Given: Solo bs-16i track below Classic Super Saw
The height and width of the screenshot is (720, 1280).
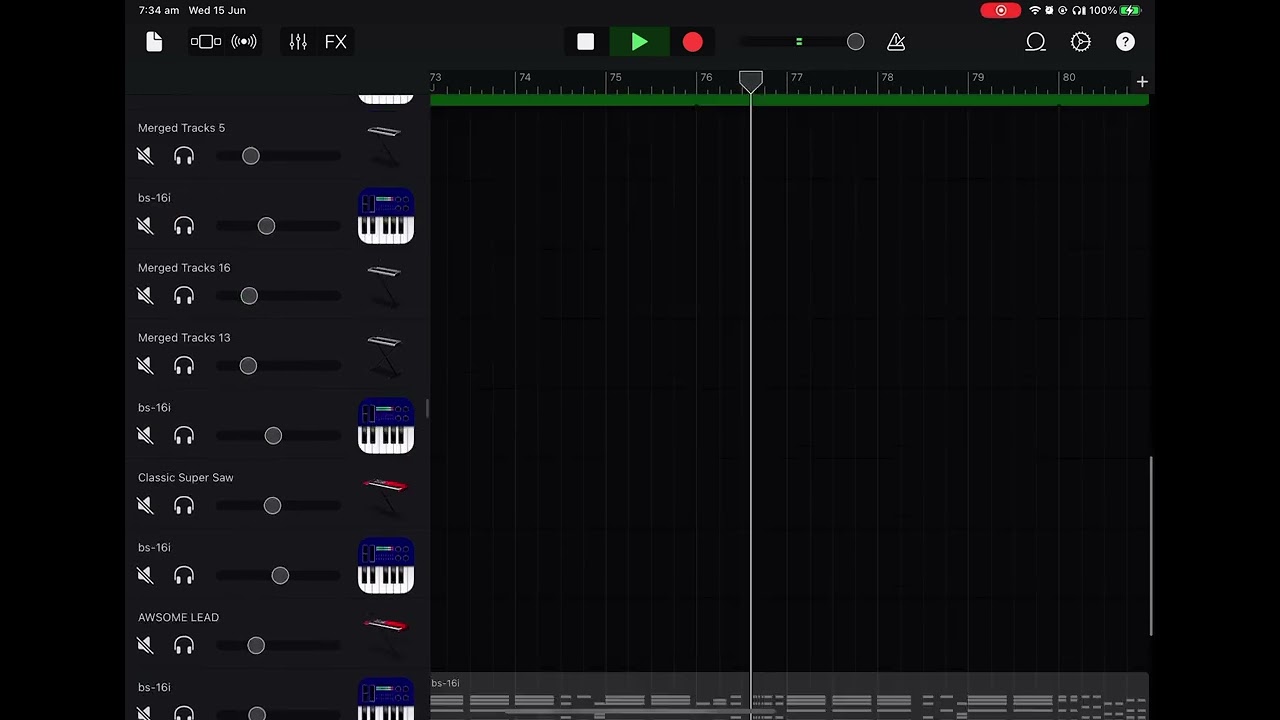Looking at the screenshot, I should click(184, 576).
